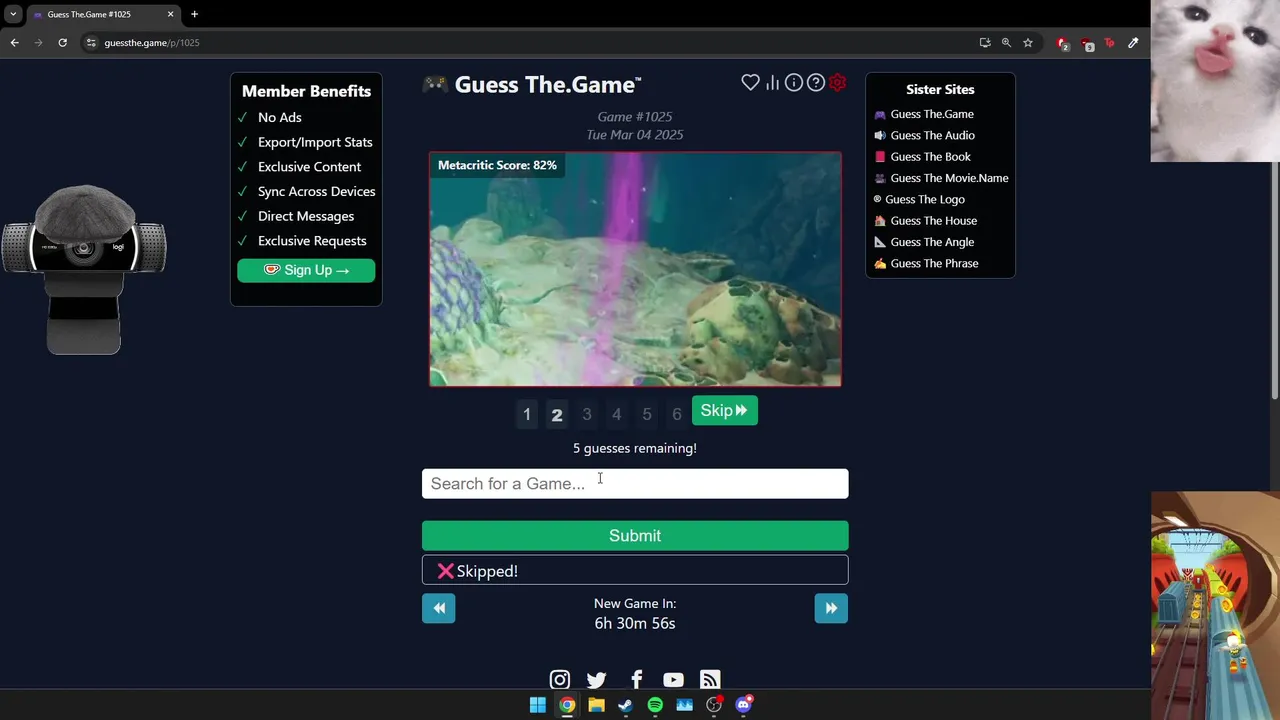Open the info circle icon
The width and height of the screenshot is (1280, 720).
click(x=794, y=83)
